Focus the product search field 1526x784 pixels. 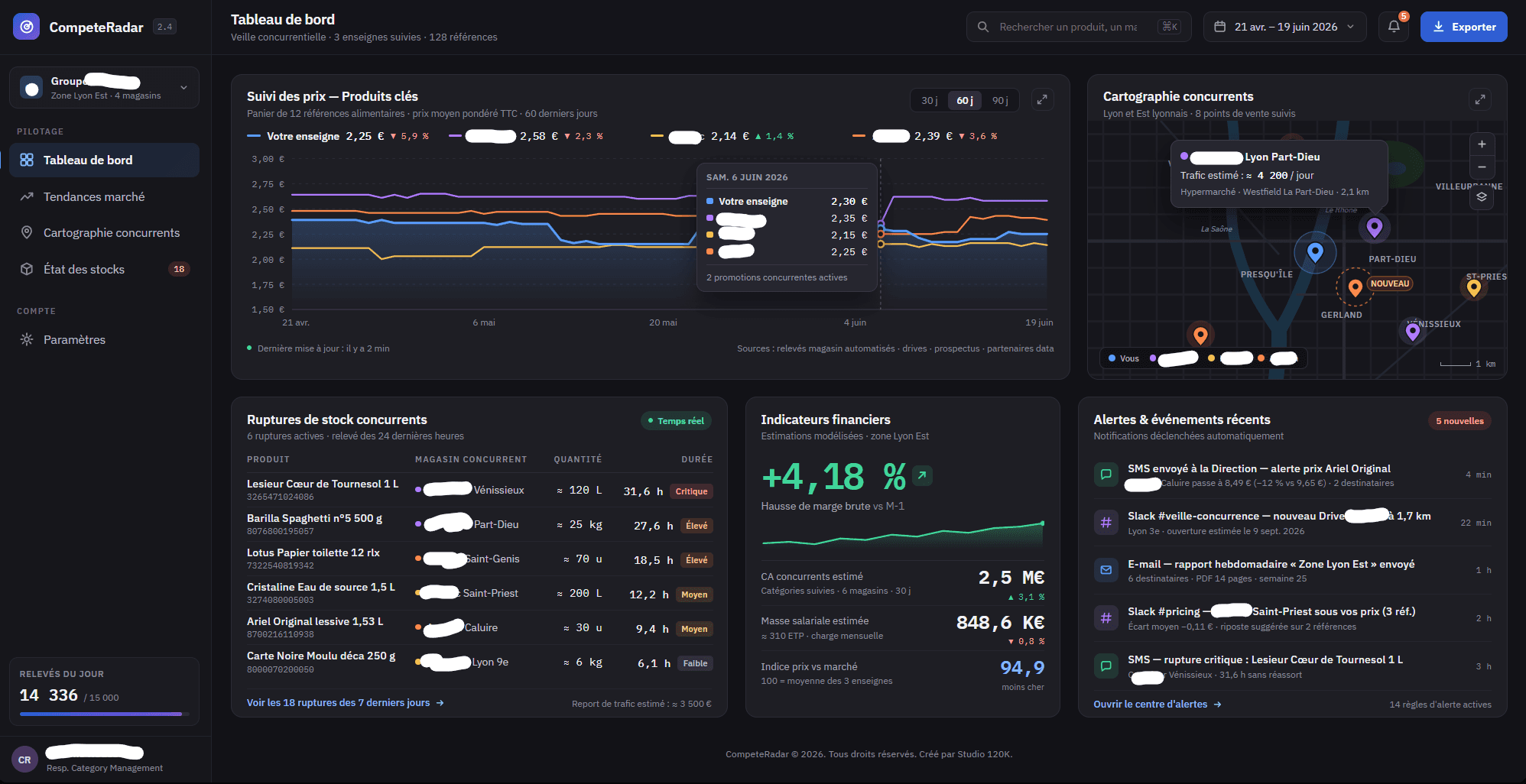(1079, 27)
